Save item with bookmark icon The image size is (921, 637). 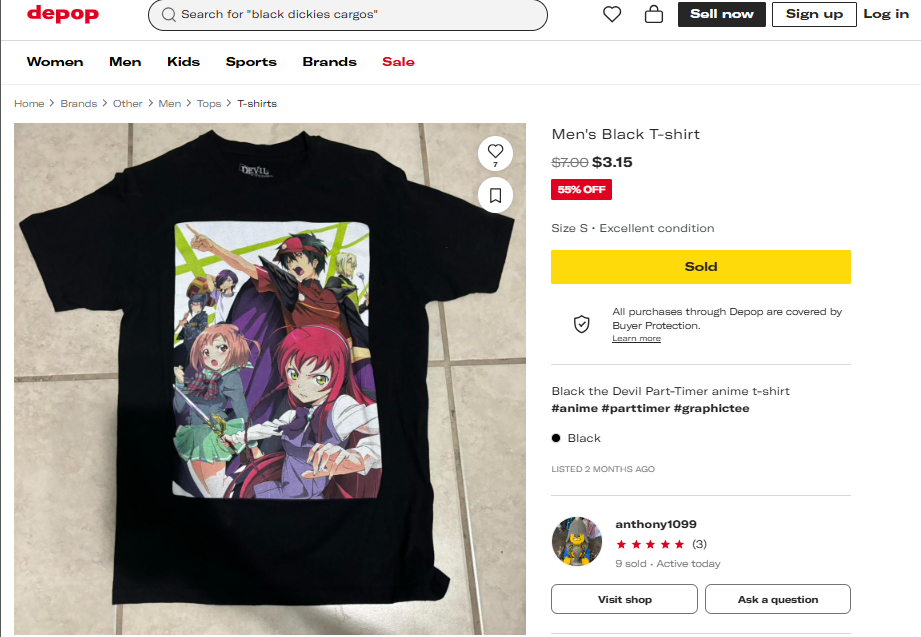coord(495,194)
